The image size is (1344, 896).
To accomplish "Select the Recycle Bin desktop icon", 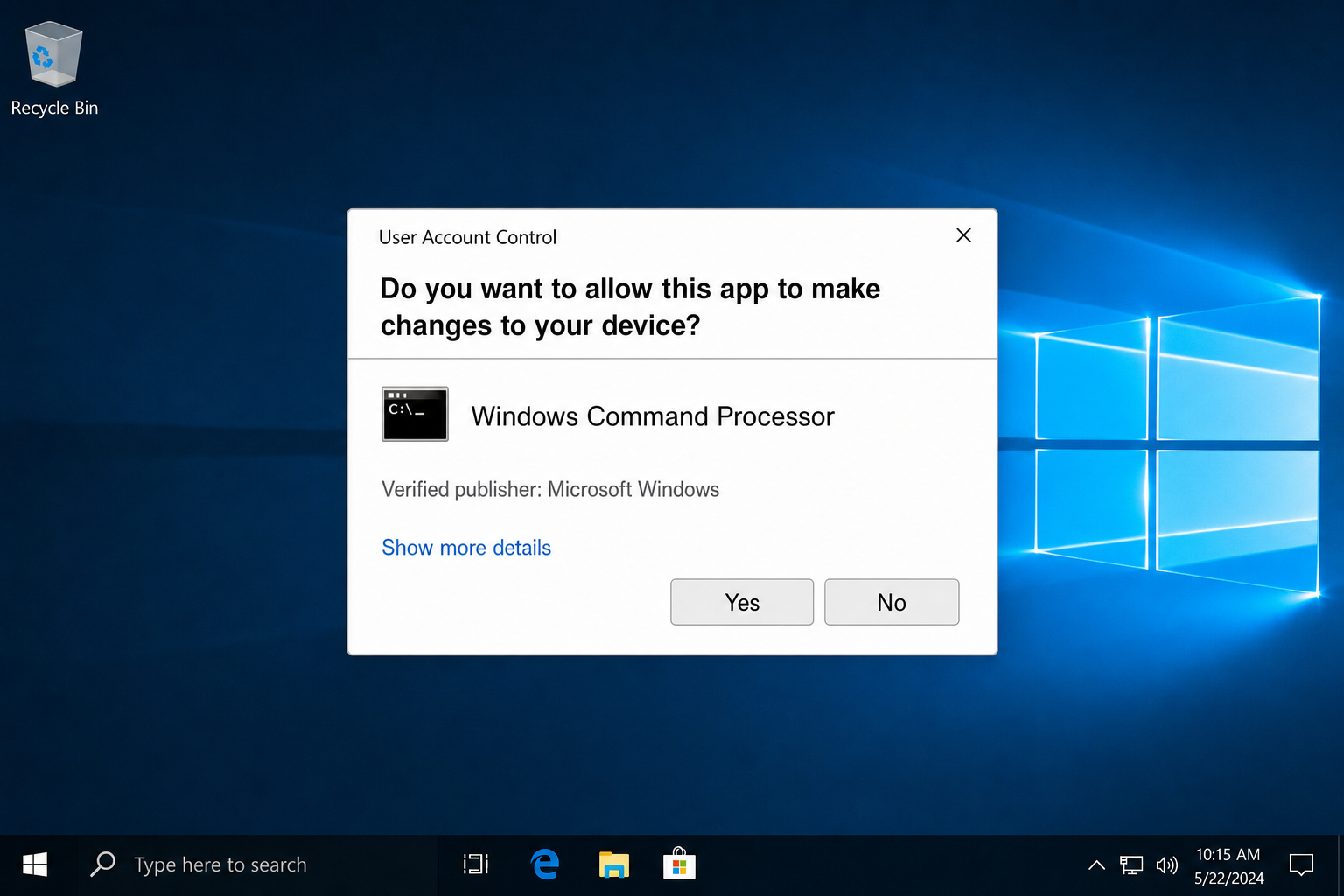I will [x=54, y=70].
